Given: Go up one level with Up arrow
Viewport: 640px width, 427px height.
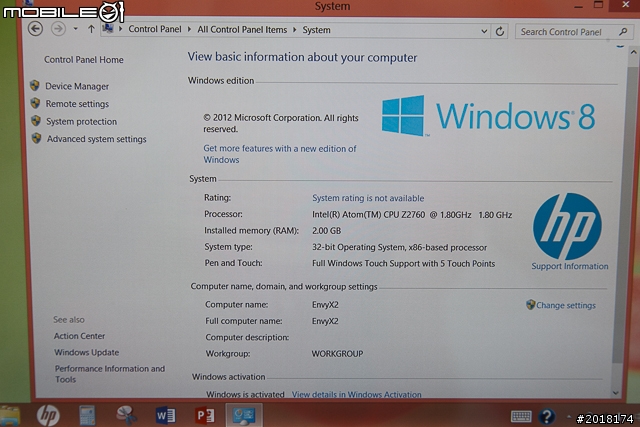Looking at the screenshot, I should [x=91, y=29].
